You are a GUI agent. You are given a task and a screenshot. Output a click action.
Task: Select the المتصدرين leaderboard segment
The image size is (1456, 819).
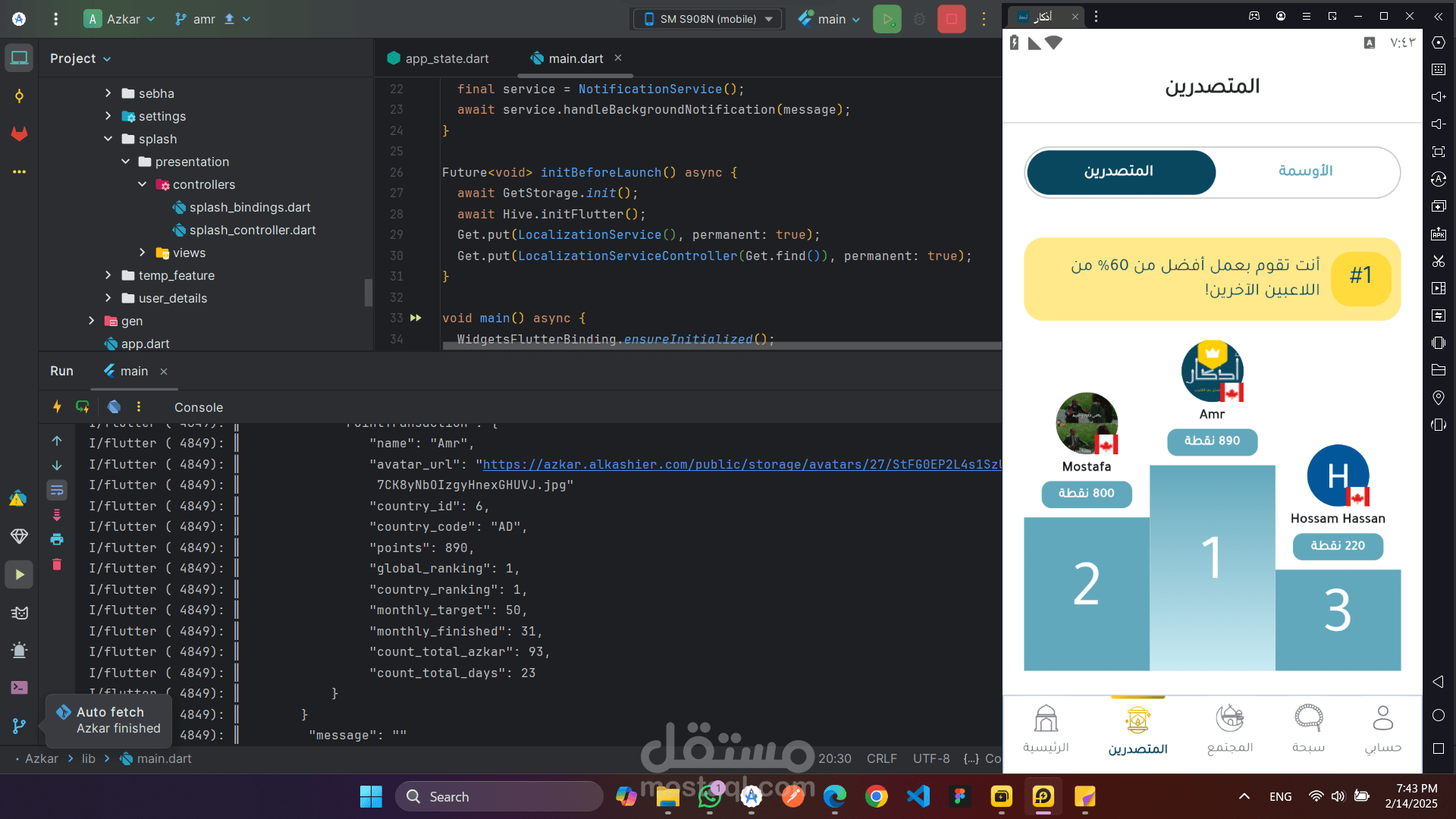pos(1119,171)
